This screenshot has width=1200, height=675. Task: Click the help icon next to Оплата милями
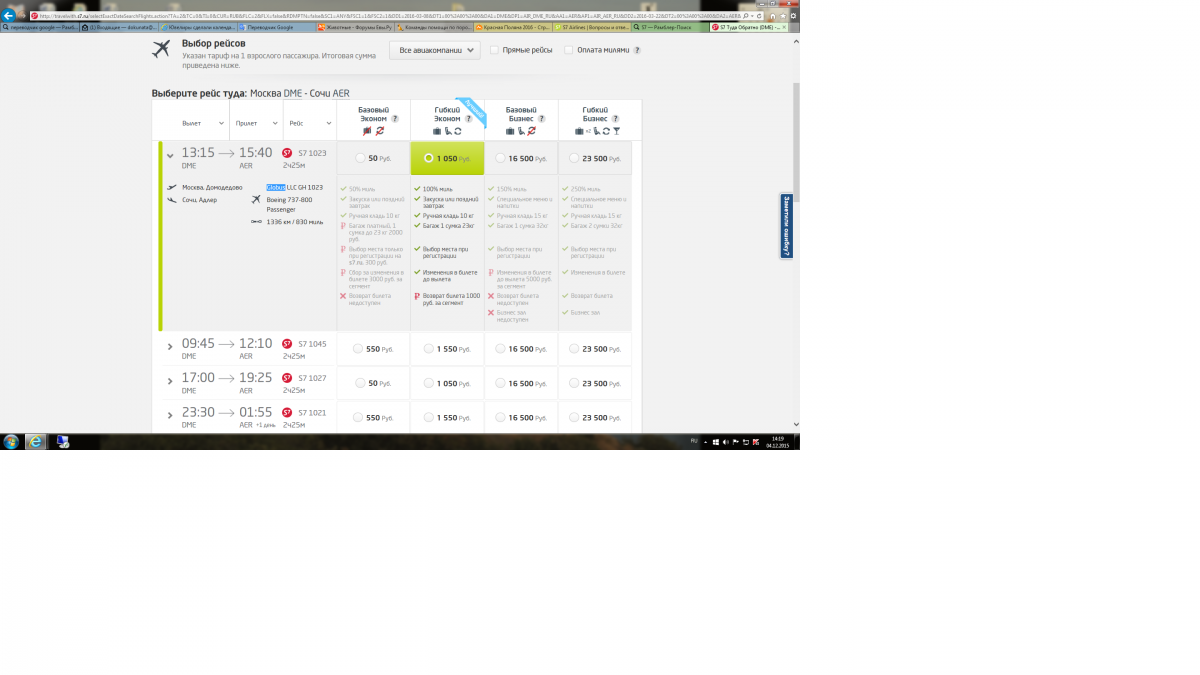[x=637, y=50]
